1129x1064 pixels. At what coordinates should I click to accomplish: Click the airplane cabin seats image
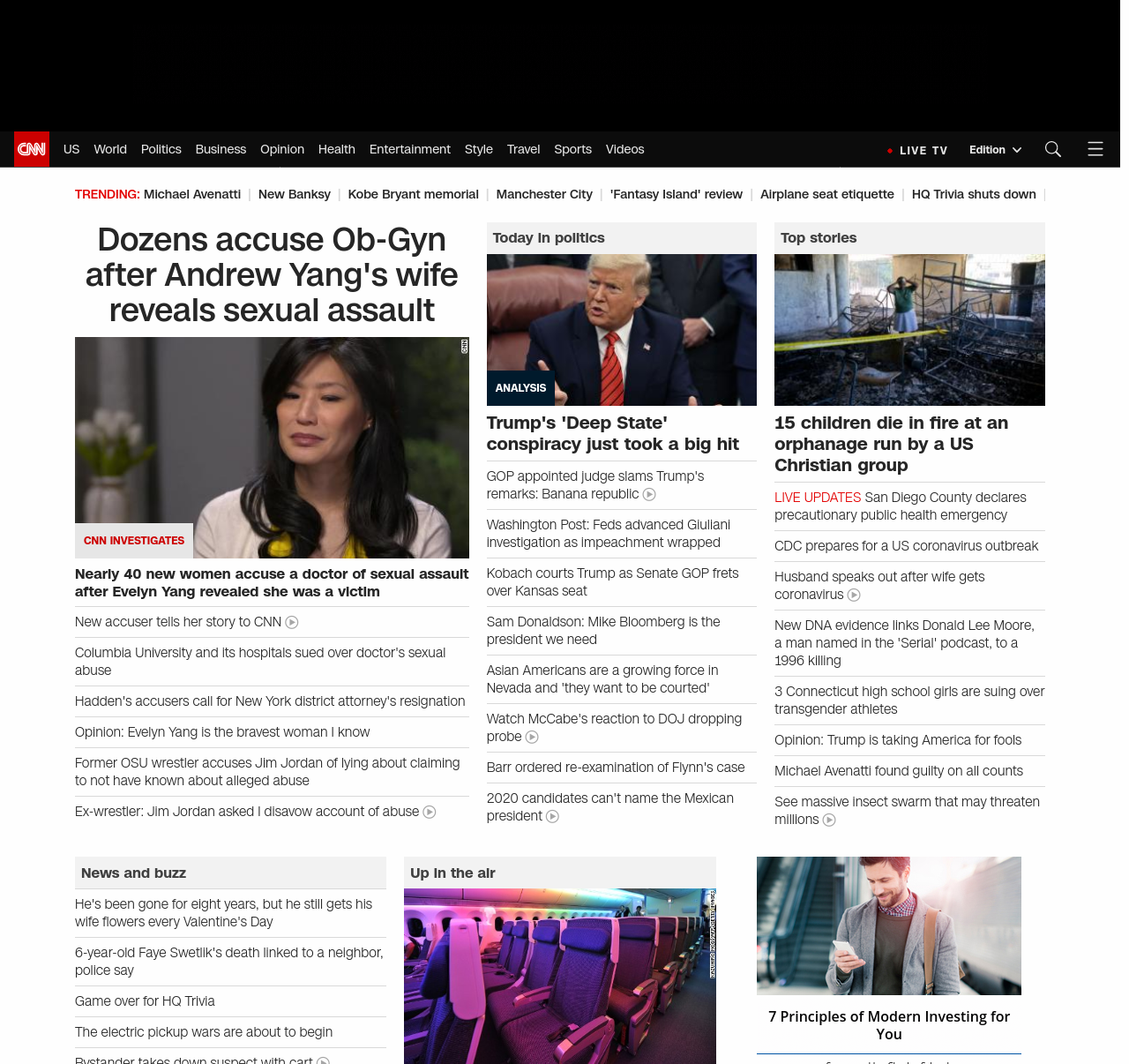pyautogui.click(x=559, y=975)
